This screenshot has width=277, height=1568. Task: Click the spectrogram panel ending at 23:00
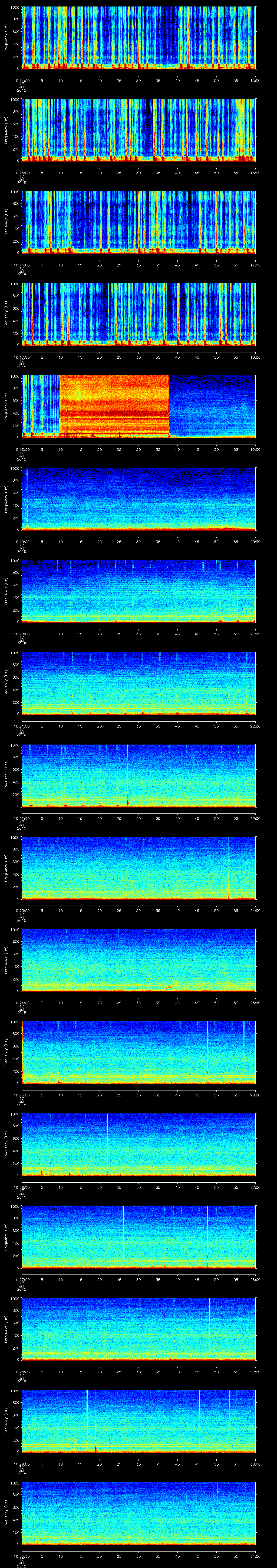pyautogui.click(x=139, y=776)
